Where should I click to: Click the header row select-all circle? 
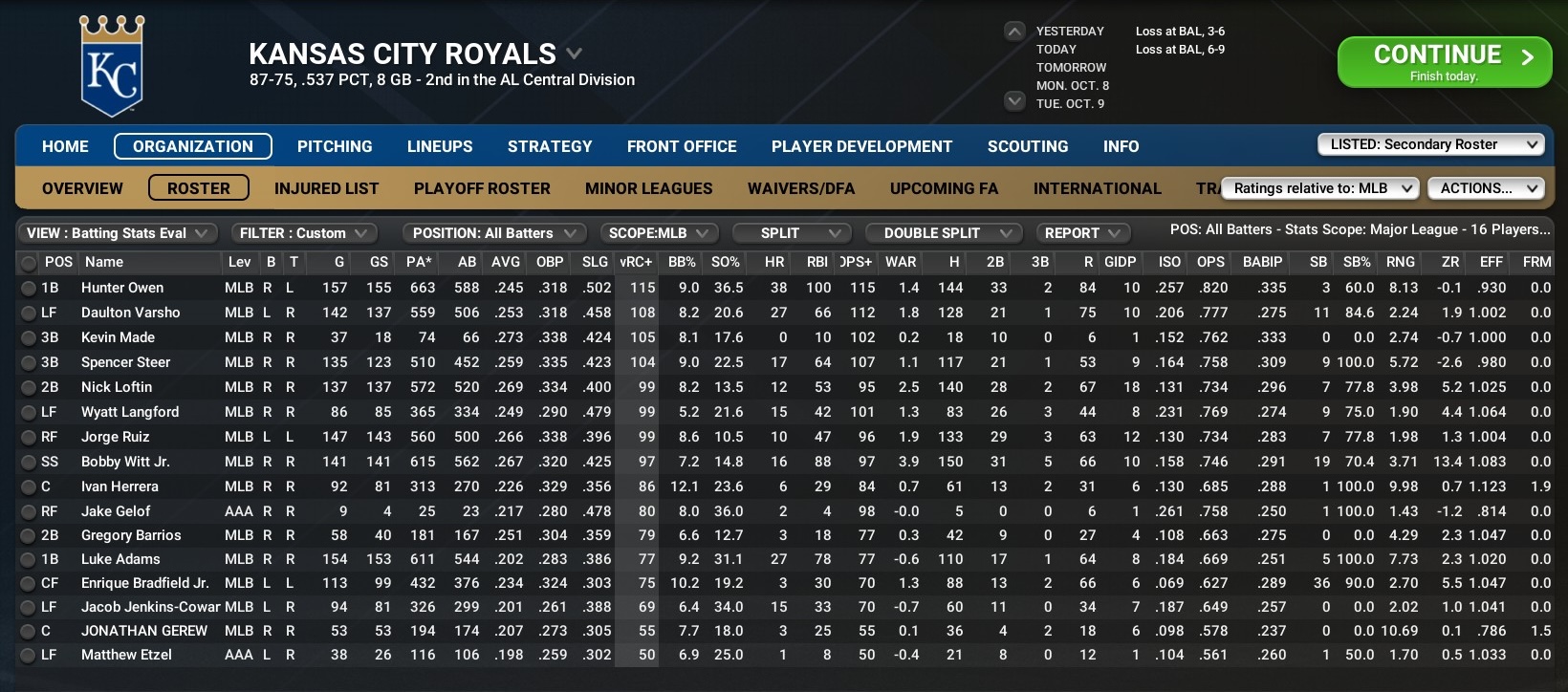point(29,263)
